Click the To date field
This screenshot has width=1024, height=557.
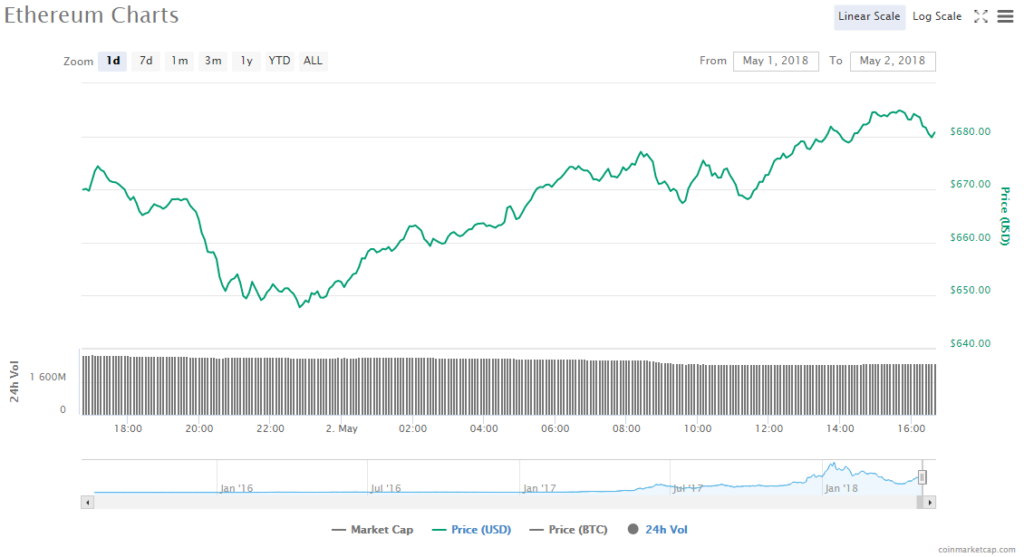click(893, 61)
